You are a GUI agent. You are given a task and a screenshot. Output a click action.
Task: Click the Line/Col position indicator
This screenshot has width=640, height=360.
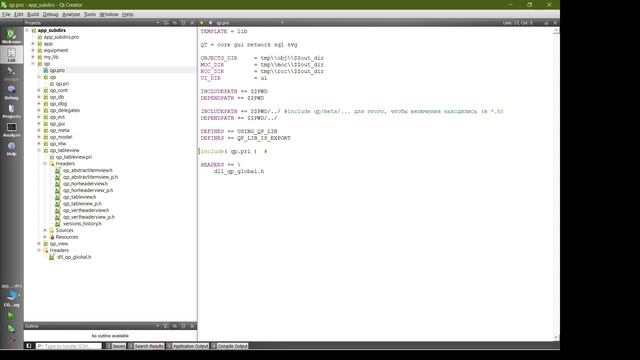[518, 23]
